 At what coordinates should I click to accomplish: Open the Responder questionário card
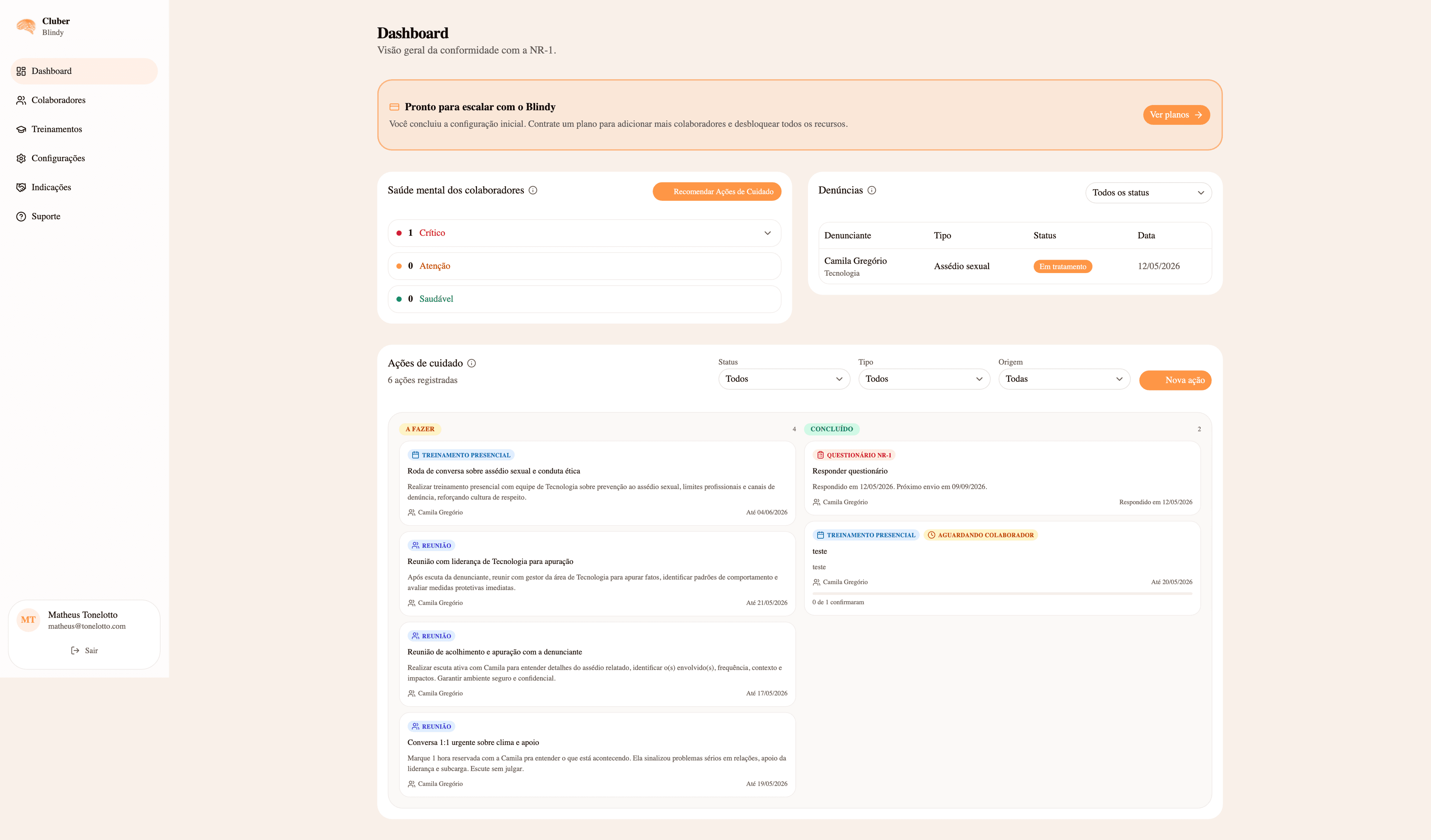(1002, 478)
